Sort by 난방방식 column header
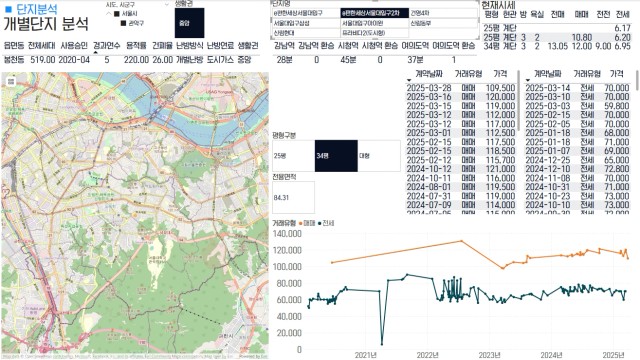 point(189,45)
